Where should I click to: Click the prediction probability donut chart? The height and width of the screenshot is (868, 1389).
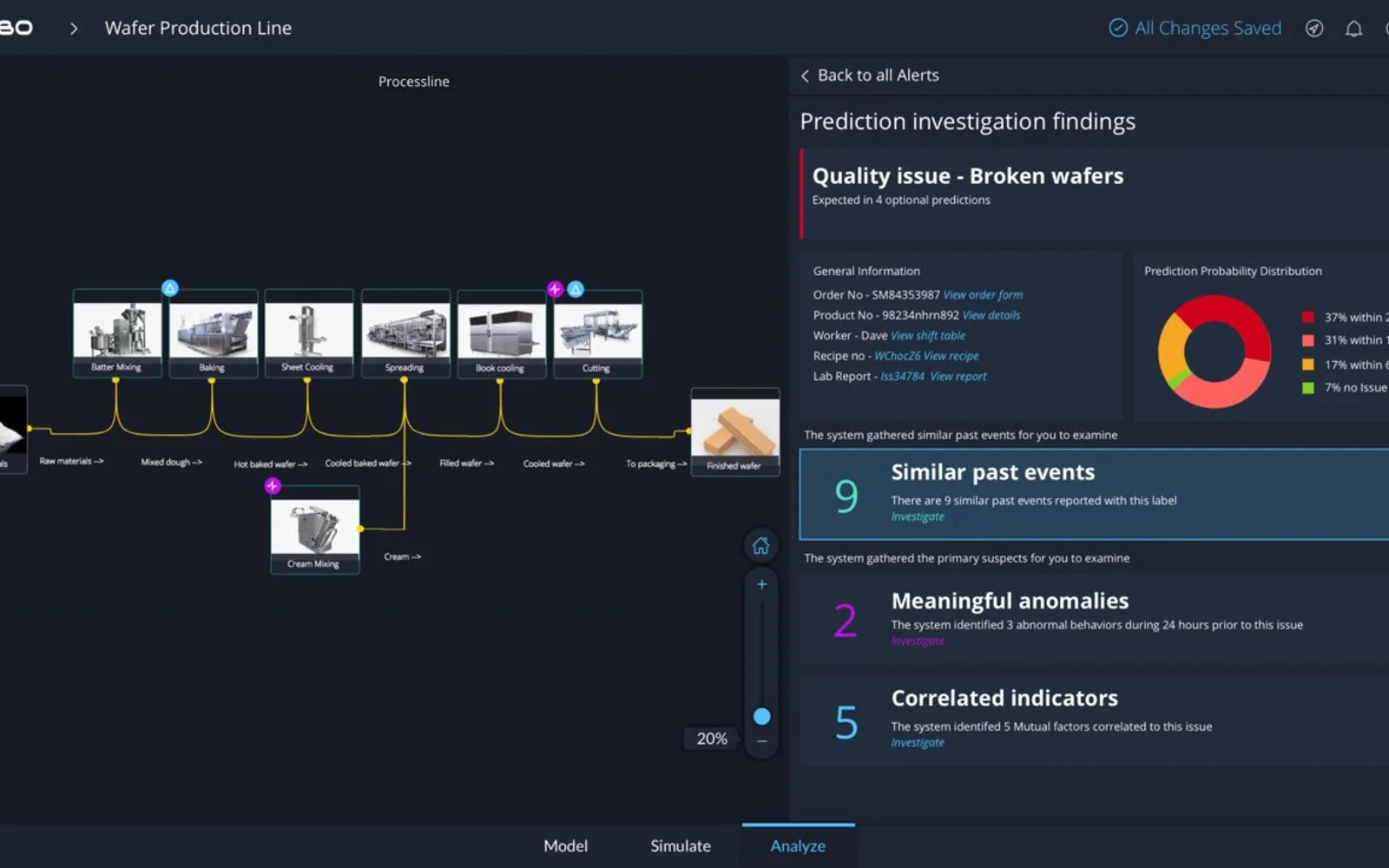click(x=1215, y=352)
